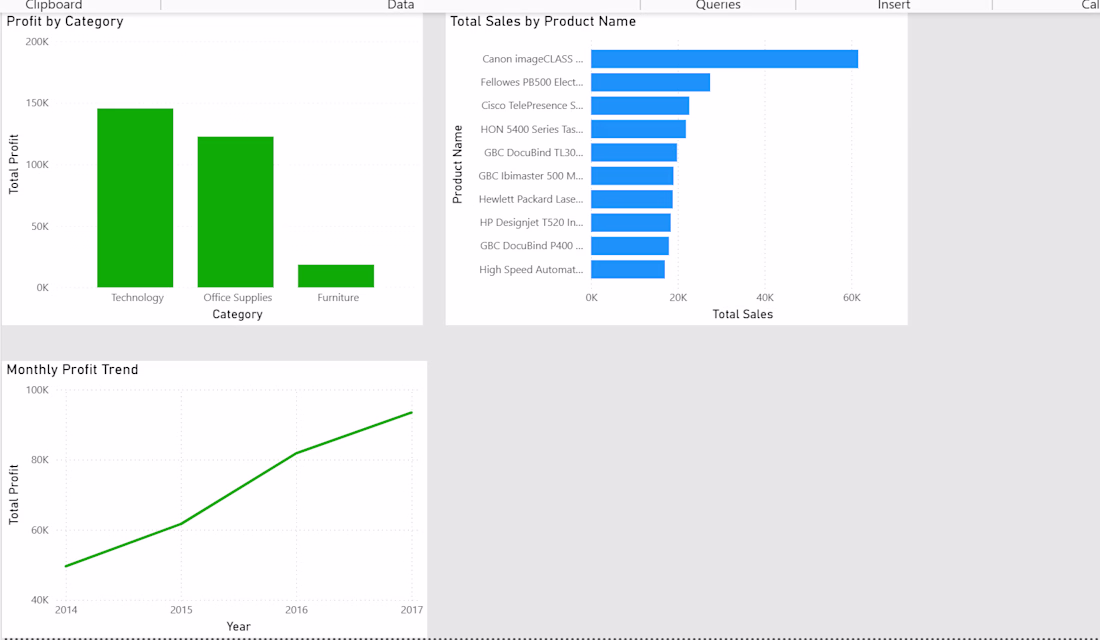Click the '150K' value on profit axis
1100x640 pixels.
(x=37, y=103)
